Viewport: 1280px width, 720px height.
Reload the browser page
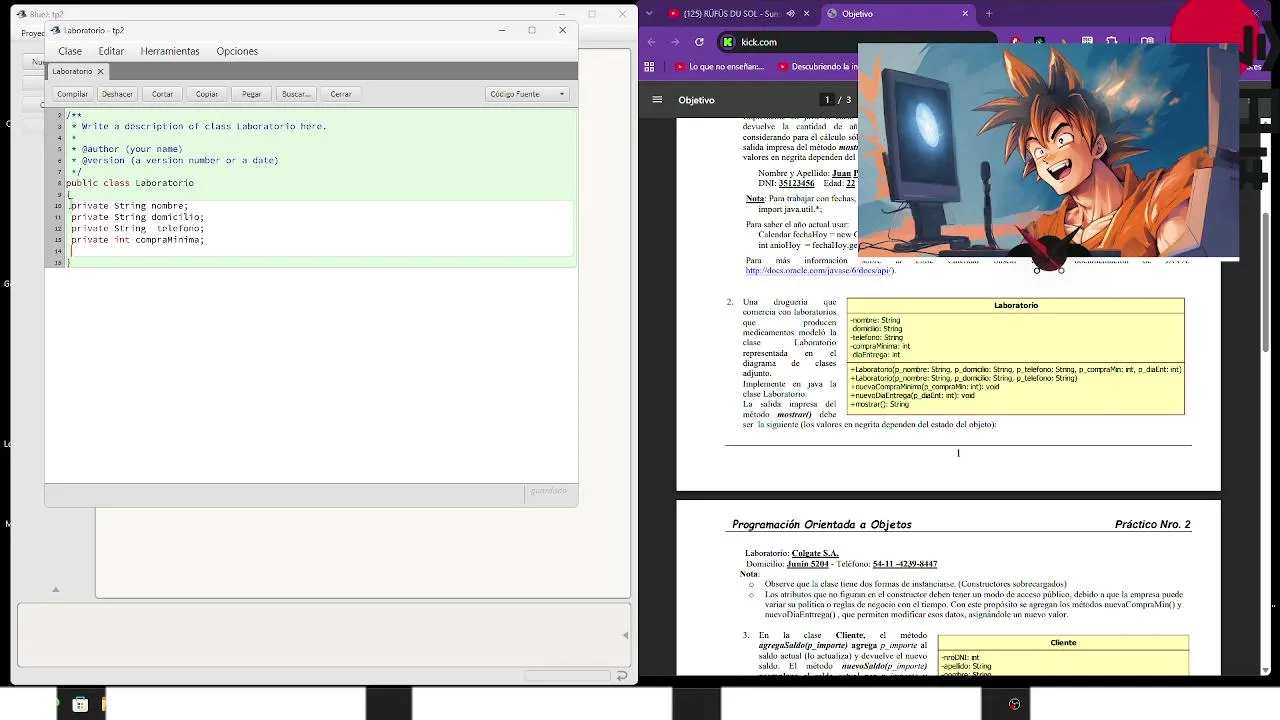click(700, 42)
